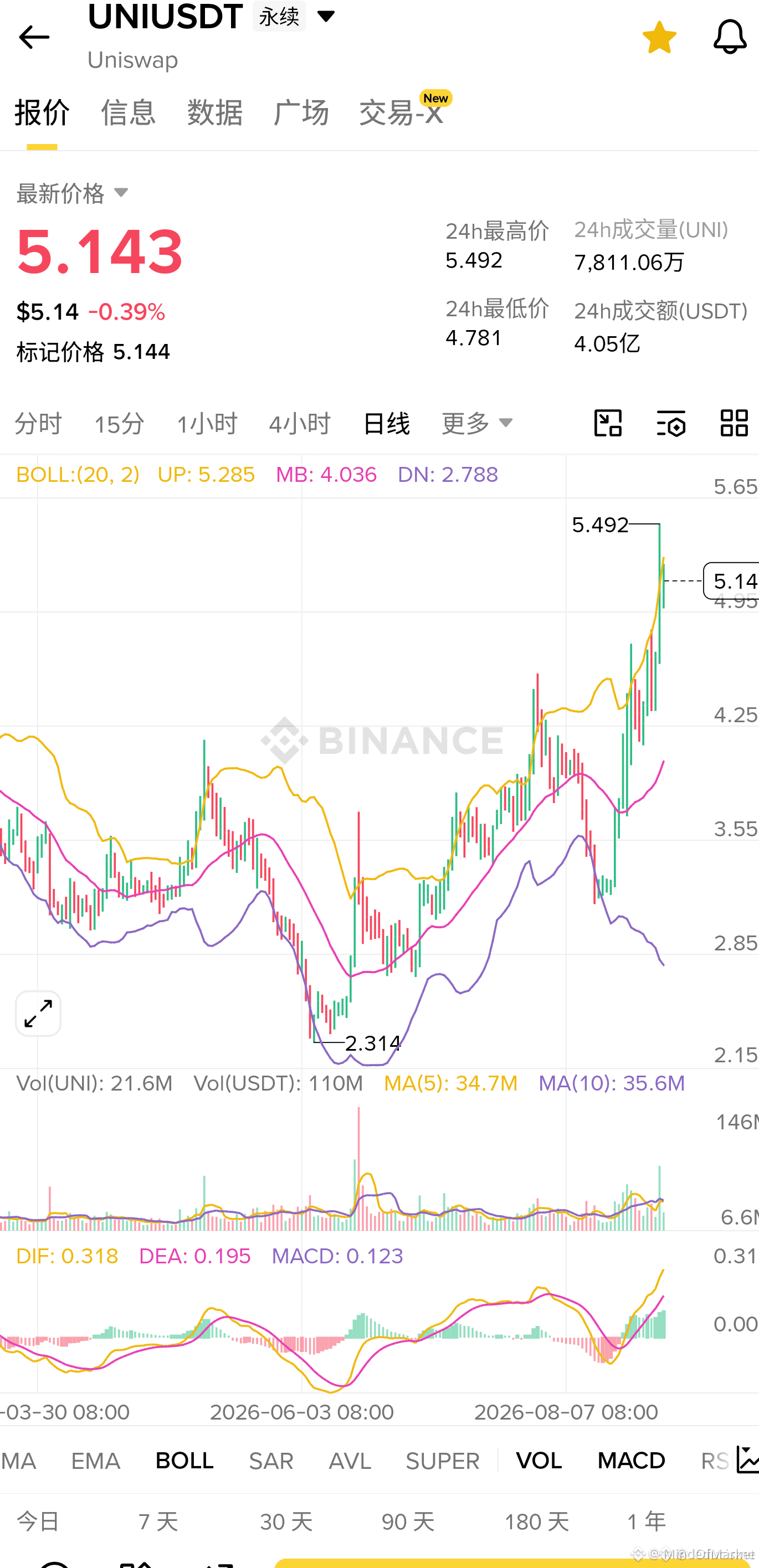
Task: Click the MACD: 0.123 value label
Action: [337, 1256]
